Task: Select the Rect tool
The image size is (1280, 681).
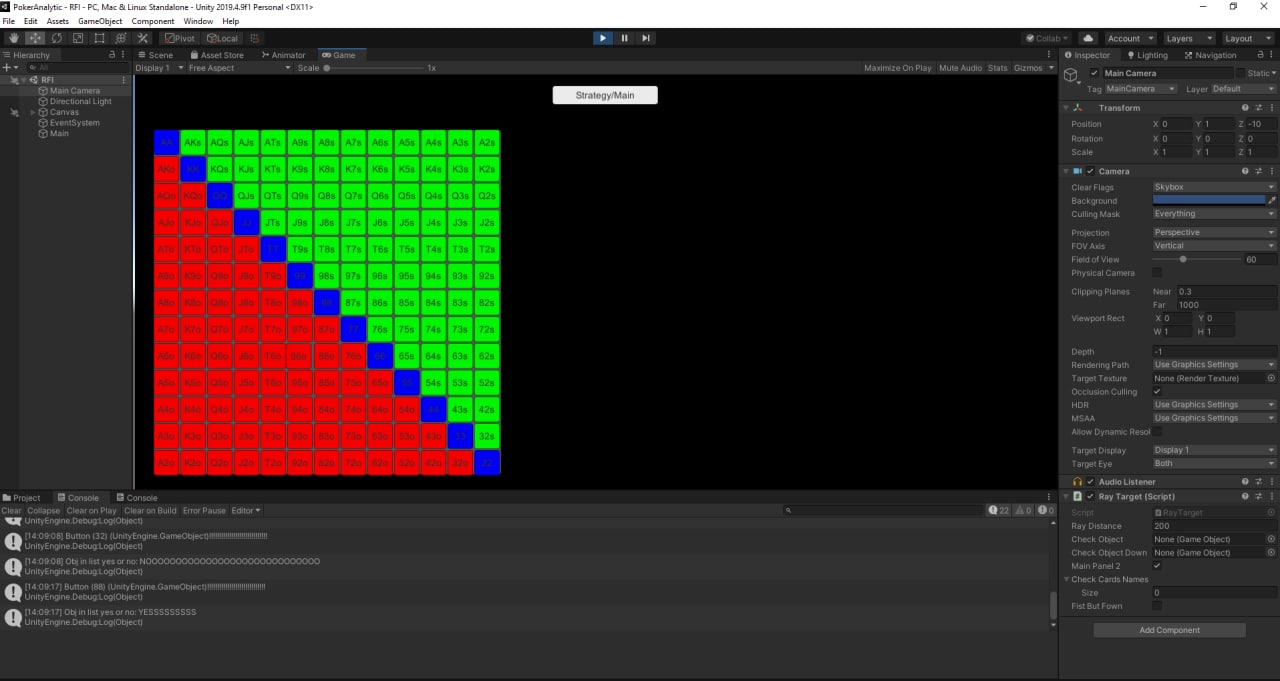Action: tap(99, 38)
